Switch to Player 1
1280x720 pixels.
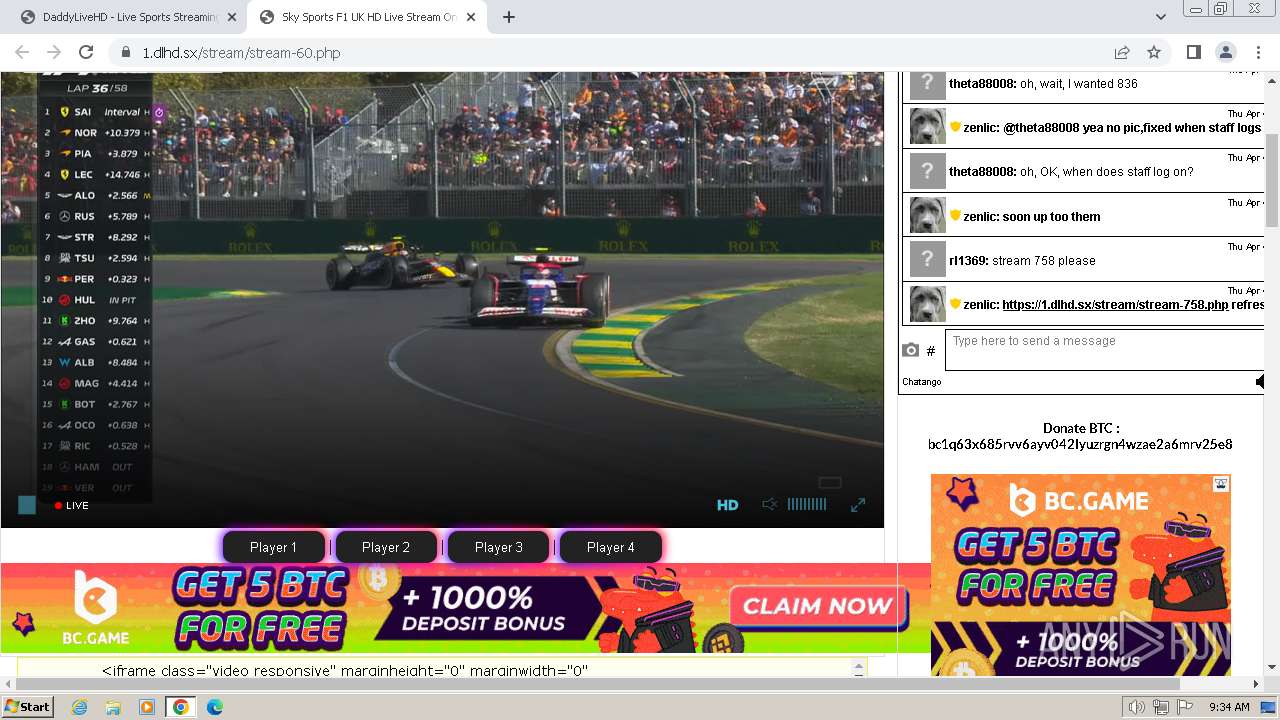[273, 547]
